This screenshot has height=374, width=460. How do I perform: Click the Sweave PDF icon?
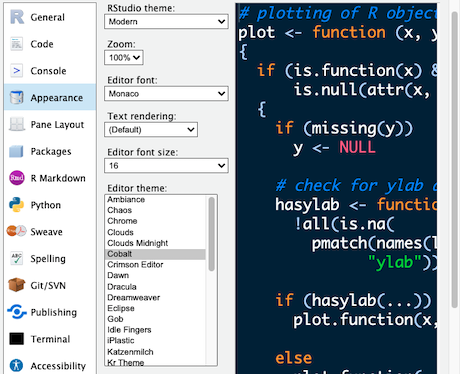point(16,231)
